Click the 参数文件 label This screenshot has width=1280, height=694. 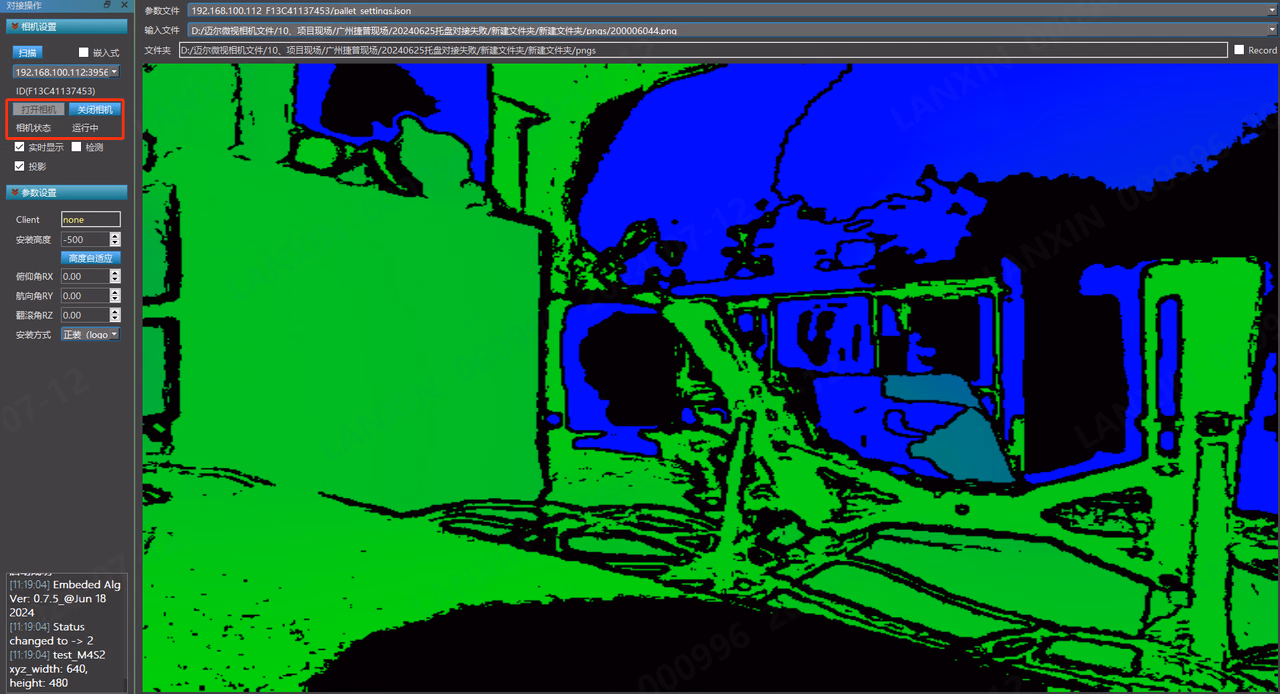coord(162,10)
